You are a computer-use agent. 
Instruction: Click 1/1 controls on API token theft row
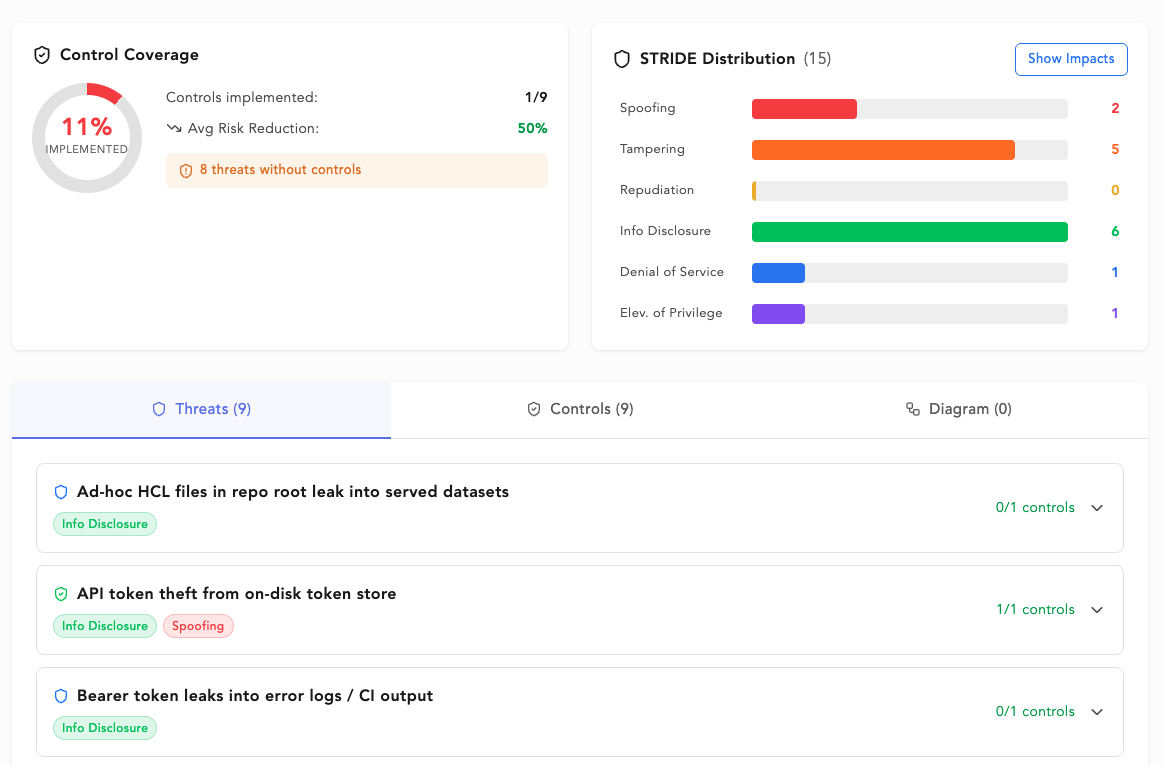coord(1035,610)
